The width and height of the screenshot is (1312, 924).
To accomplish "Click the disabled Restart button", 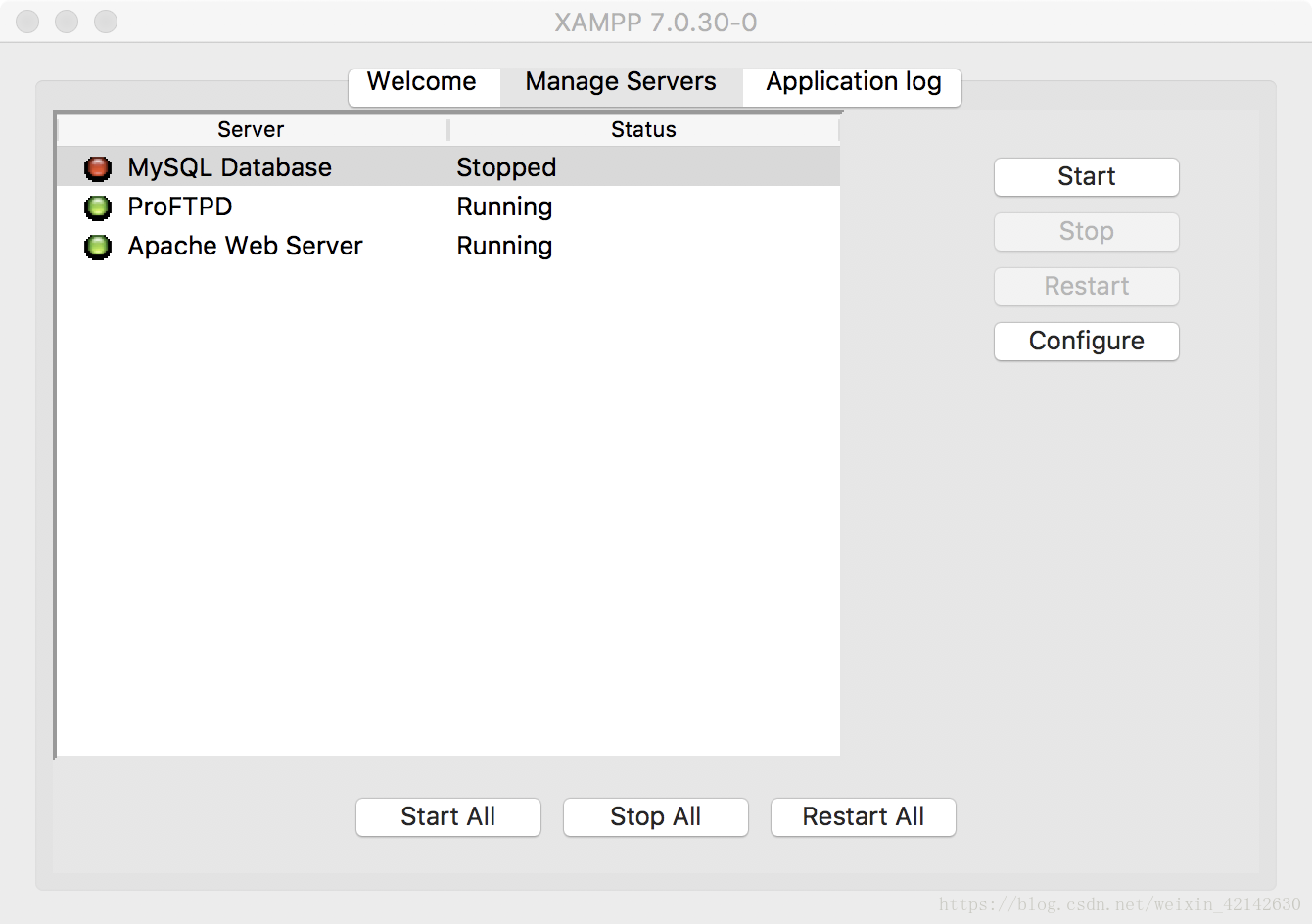I will pos(1086,287).
